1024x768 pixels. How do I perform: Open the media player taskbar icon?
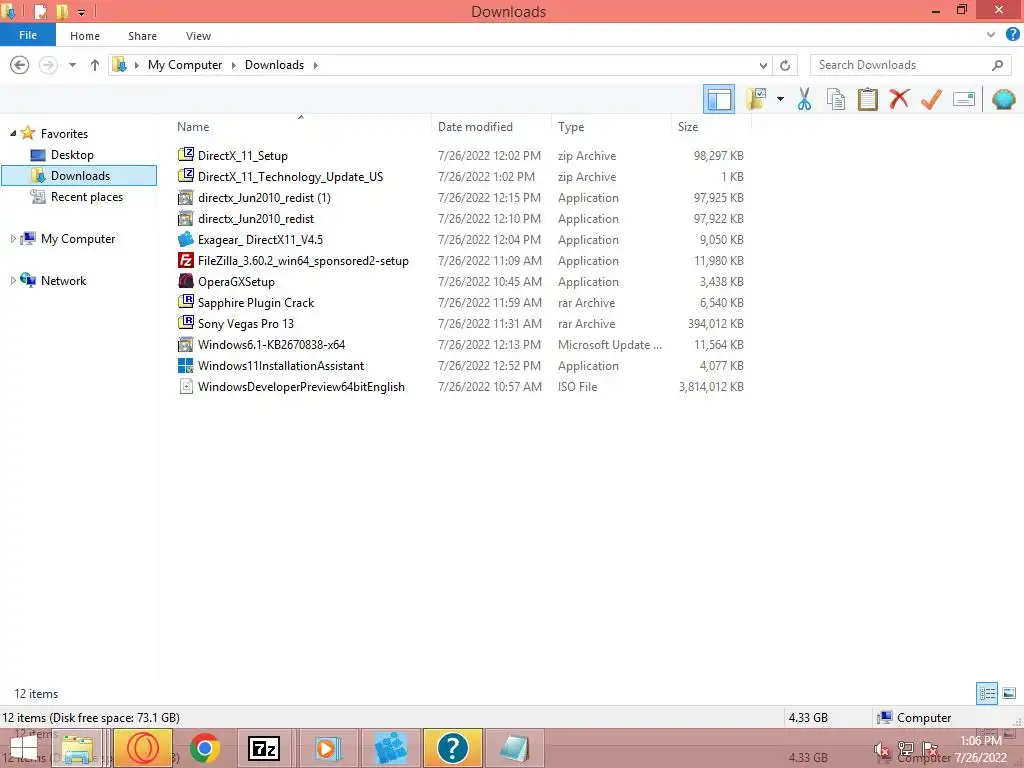click(327, 748)
